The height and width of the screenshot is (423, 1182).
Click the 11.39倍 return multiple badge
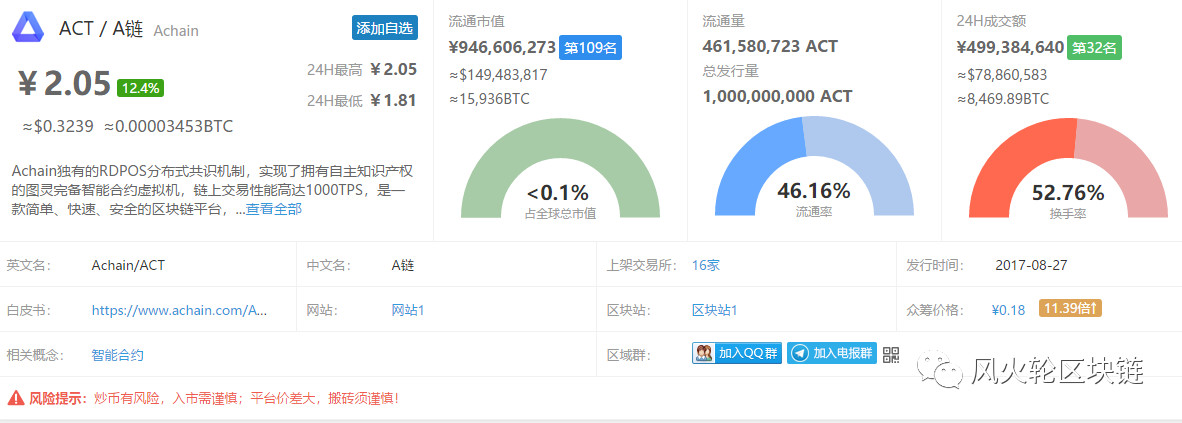(1070, 309)
